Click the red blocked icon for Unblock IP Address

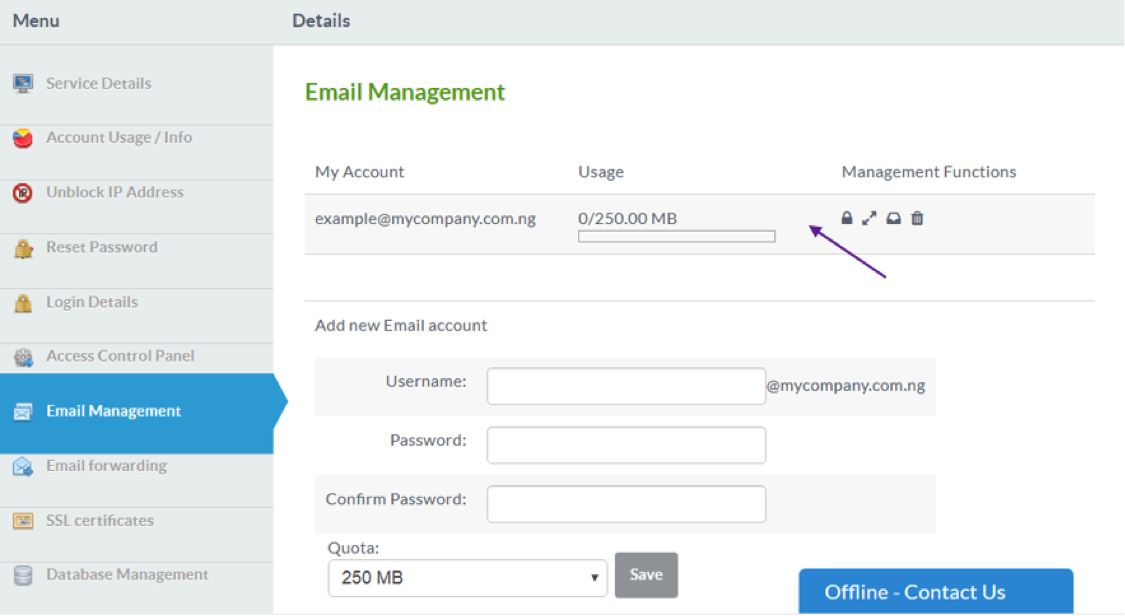click(x=23, y=193)
